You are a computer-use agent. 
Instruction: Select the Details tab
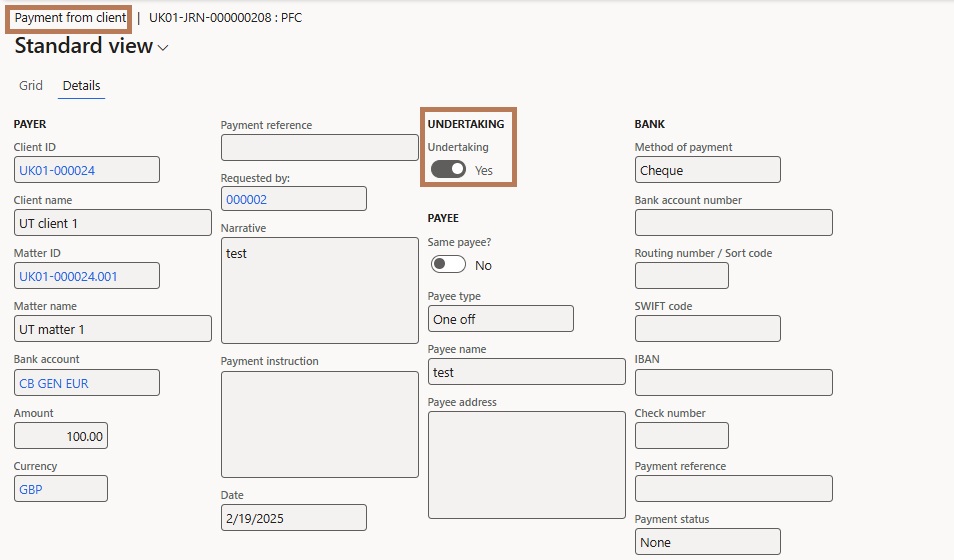(x=82, y=85)
